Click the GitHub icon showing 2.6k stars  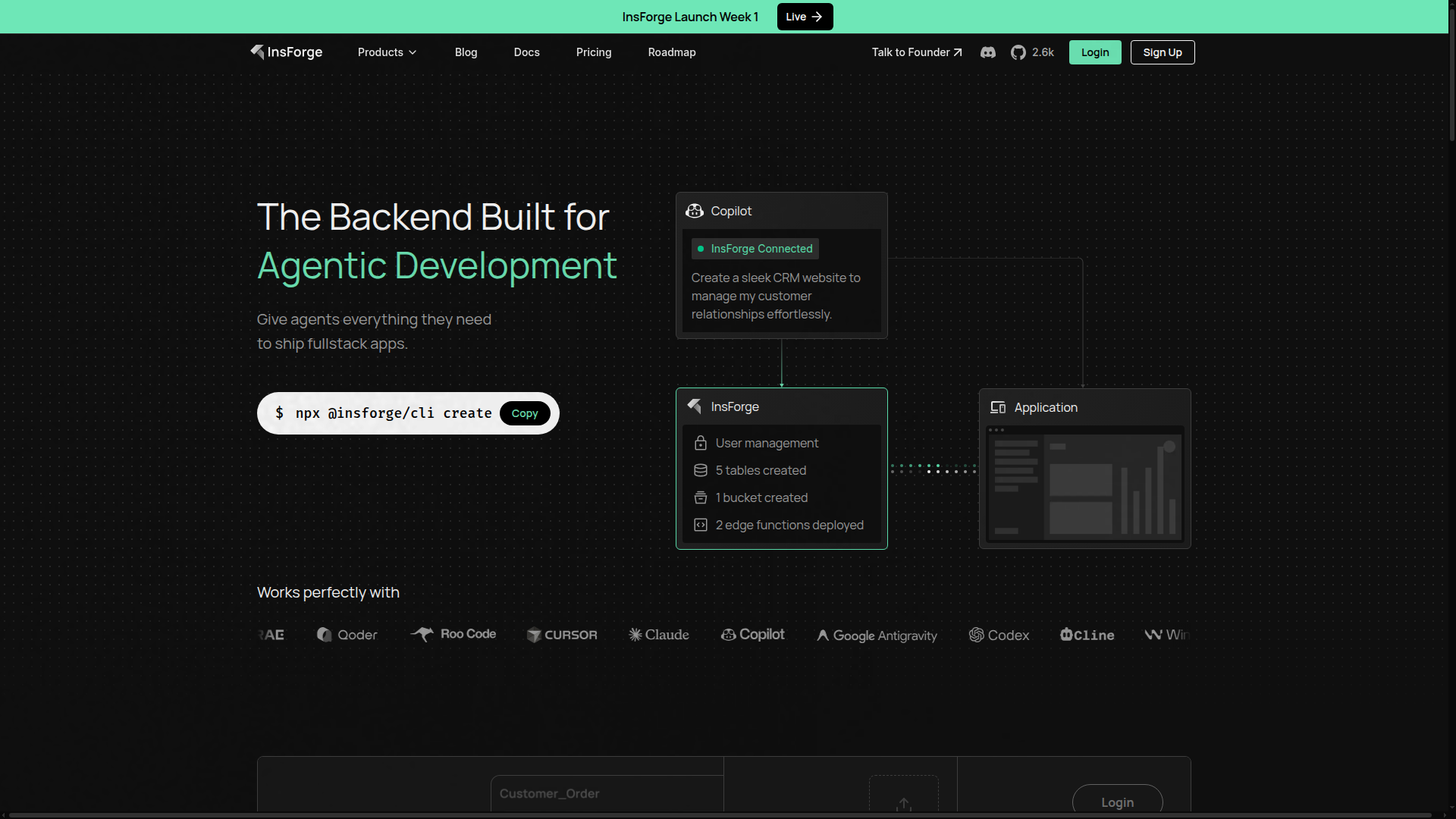pos(1033,52)
